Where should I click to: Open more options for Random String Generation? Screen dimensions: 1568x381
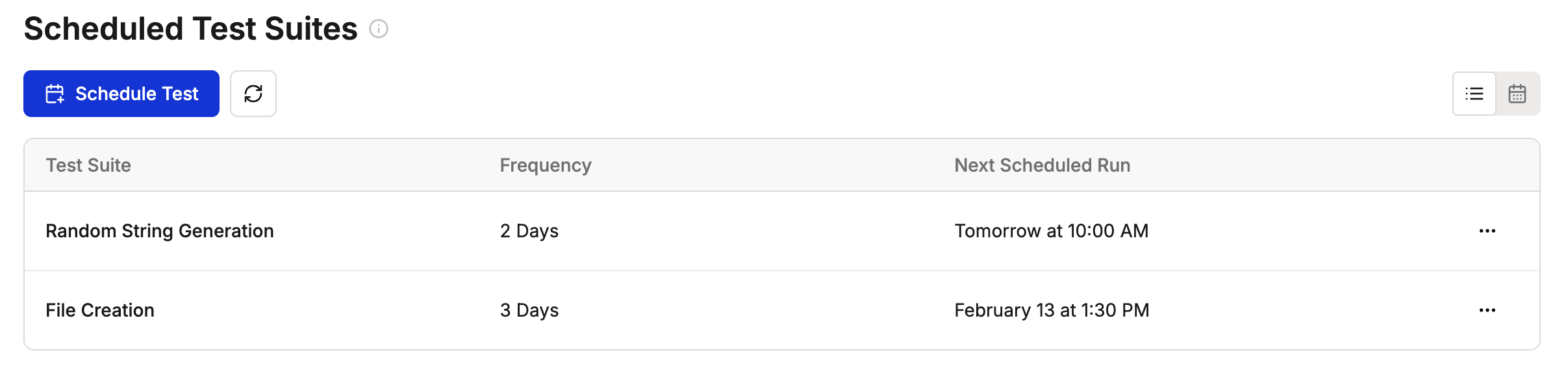point(1487,231)
